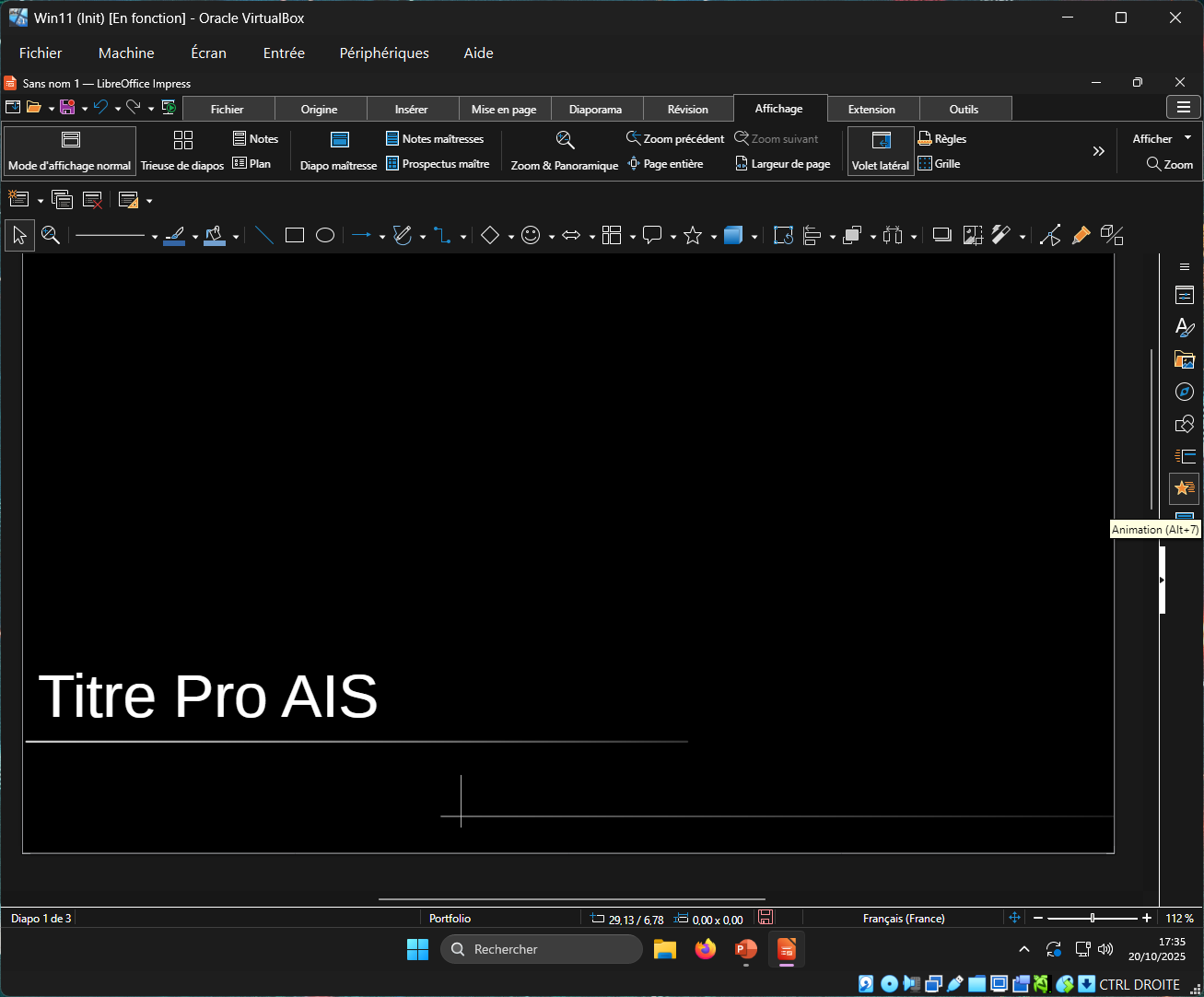The width and height of the screenshot is (1204, 997).
Task: Open the Diaporama tab
Action: point(595,109)
